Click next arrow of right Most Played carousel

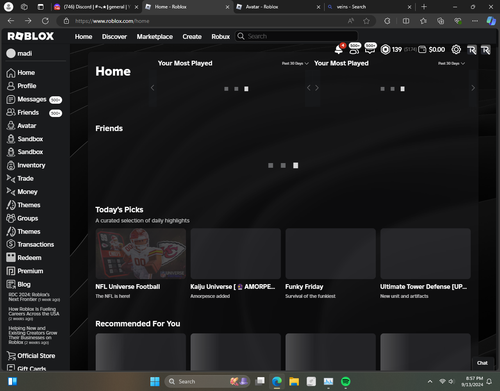click(473, 88)
